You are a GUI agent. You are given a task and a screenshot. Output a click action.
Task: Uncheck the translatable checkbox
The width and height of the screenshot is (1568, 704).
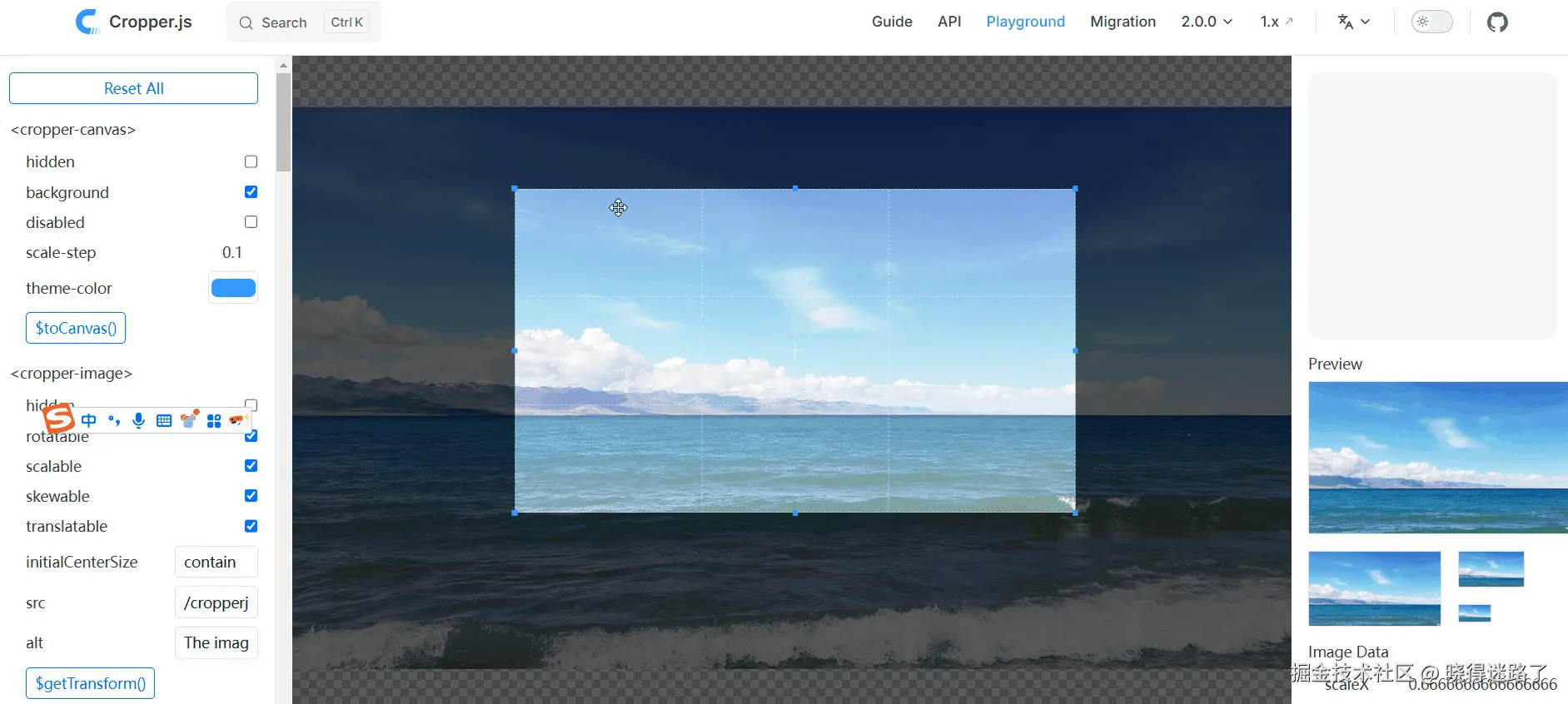pyautogui.click(x=251, y=526)
